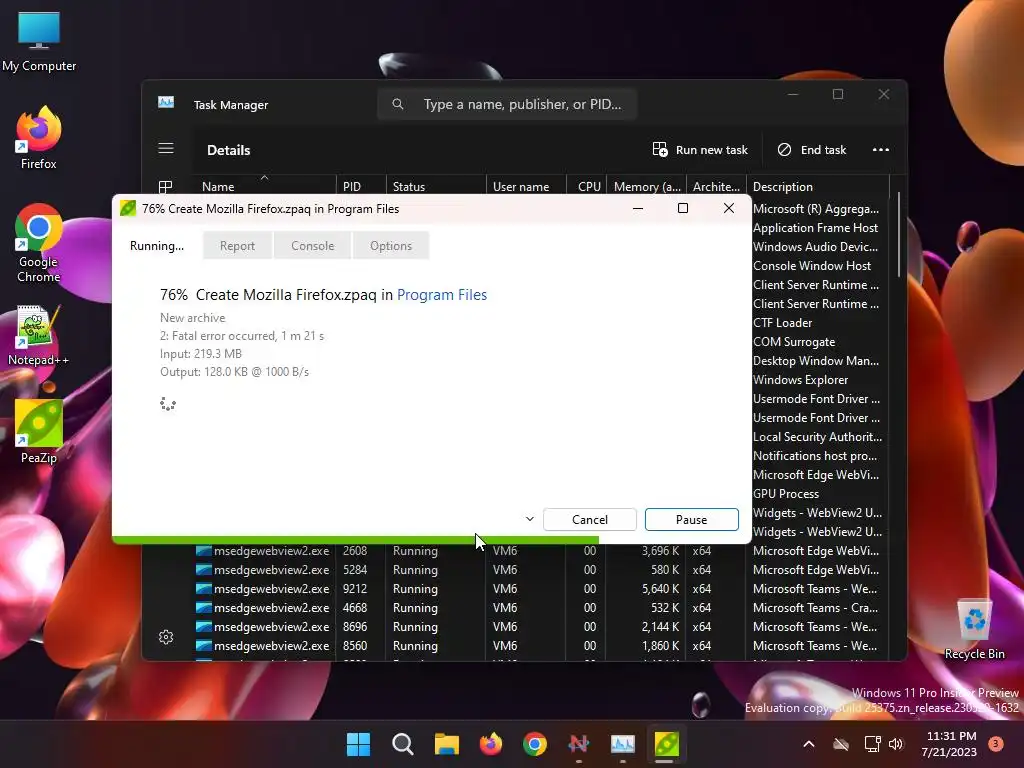
Task: Click the Task Manager app logo icon
Action: [x=166, y=103]
